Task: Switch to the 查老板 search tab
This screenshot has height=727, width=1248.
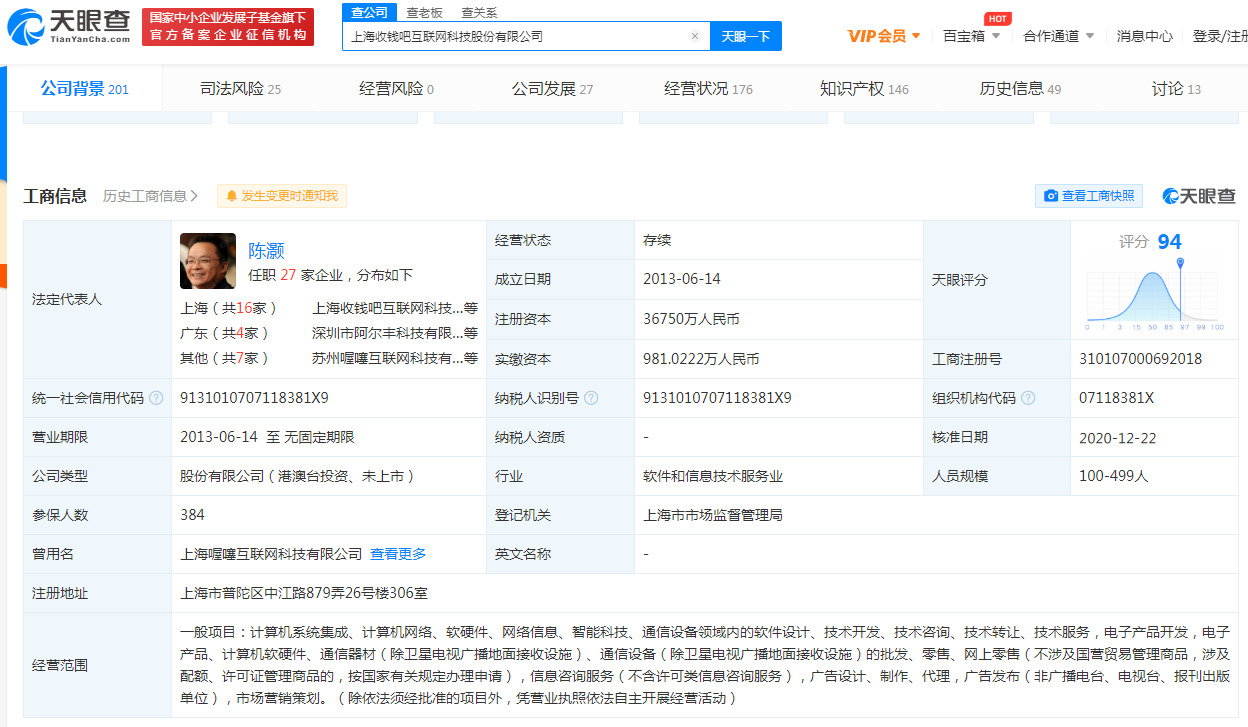Action: coord(425,12)
